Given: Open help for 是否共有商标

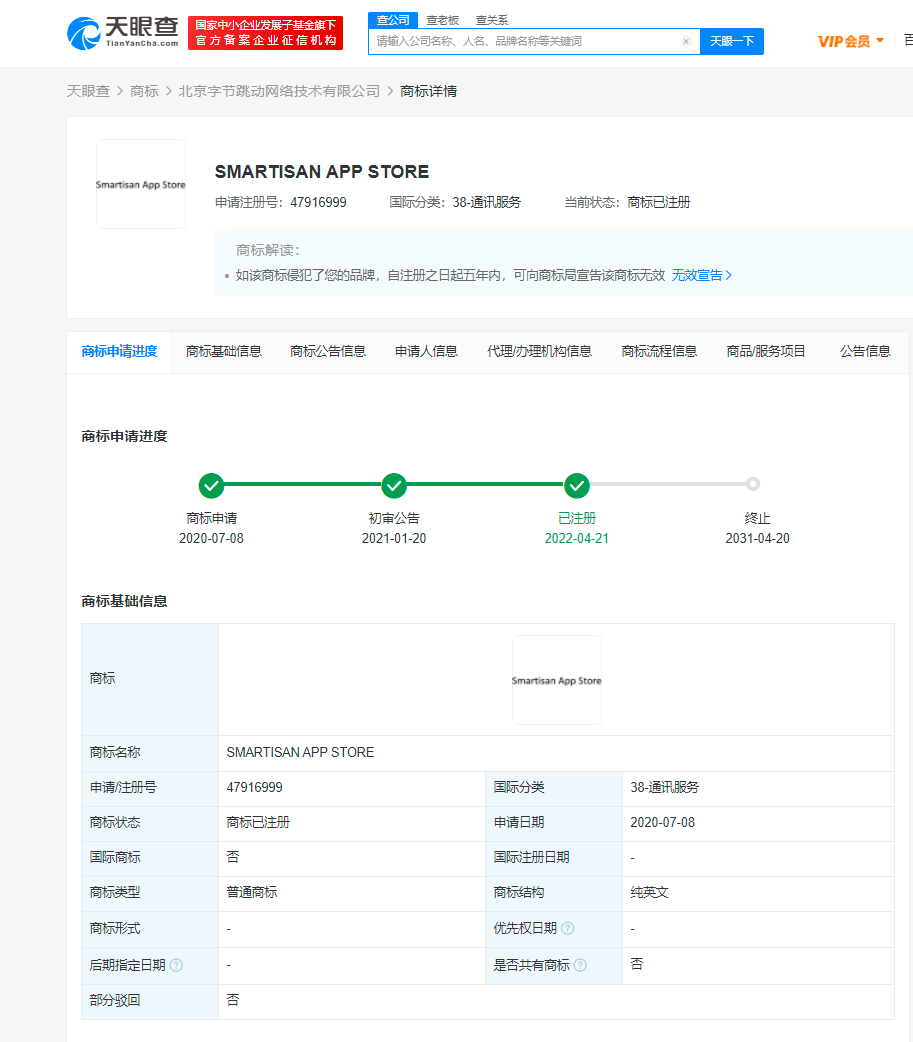Looking at the screenshot, I should (x=580, y=965).
